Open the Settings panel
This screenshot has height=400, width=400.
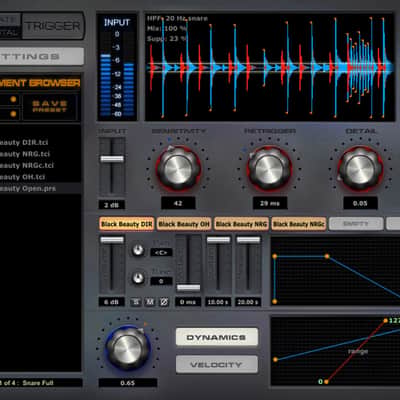42,56
